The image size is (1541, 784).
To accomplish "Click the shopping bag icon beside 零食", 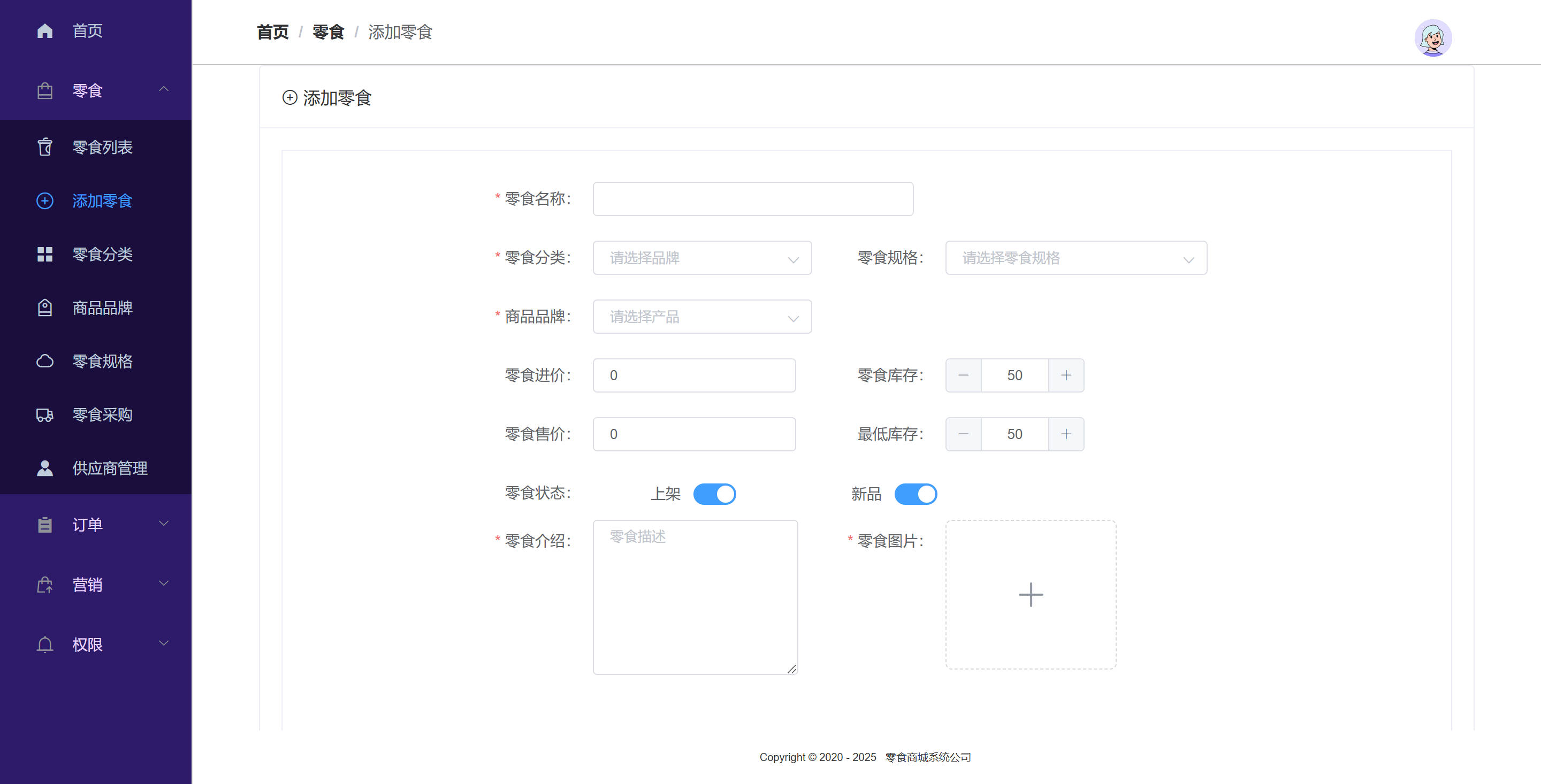I will pyautogui.click(x=45, y=91).
